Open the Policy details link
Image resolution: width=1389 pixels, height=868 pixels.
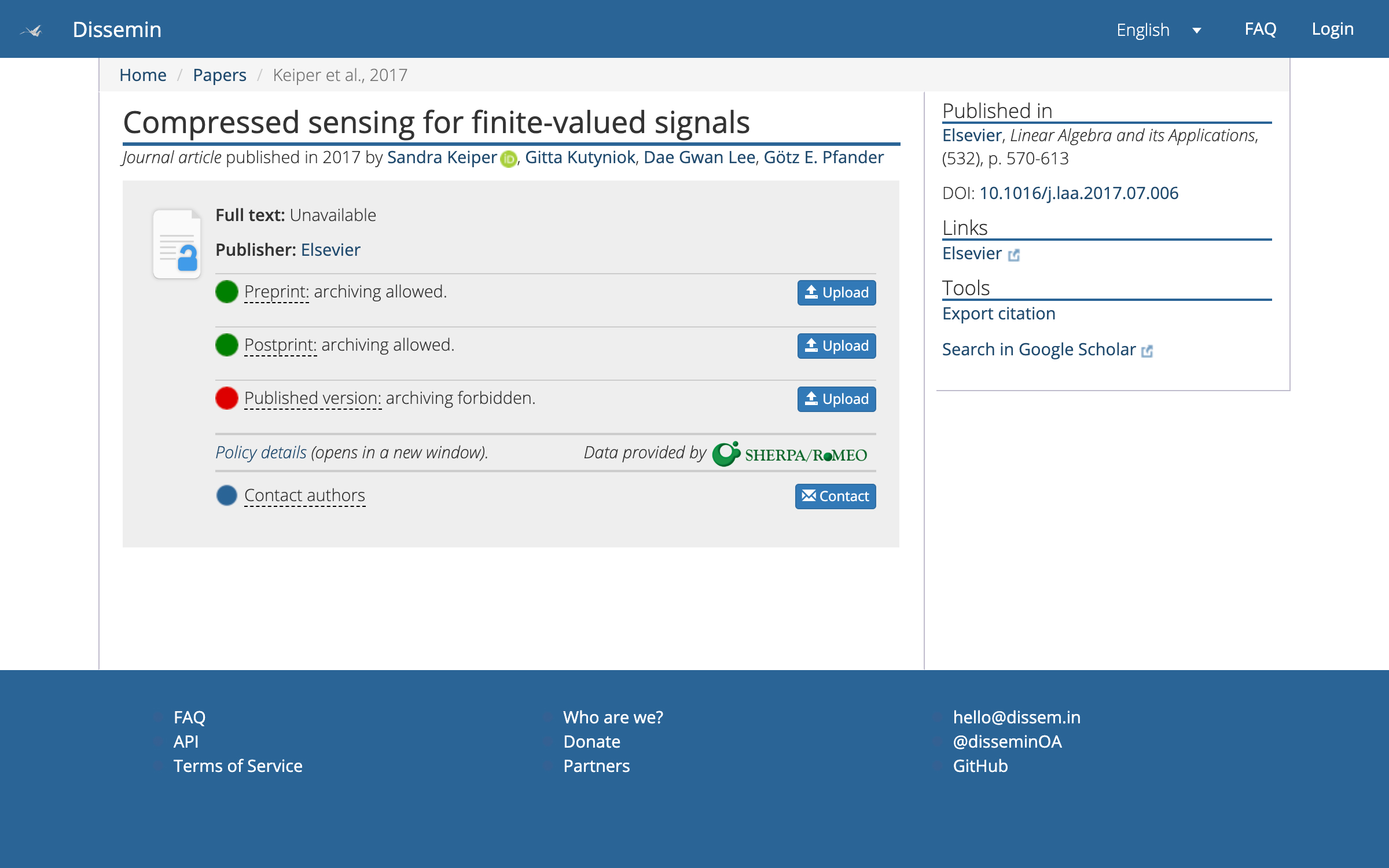point(261,452)
